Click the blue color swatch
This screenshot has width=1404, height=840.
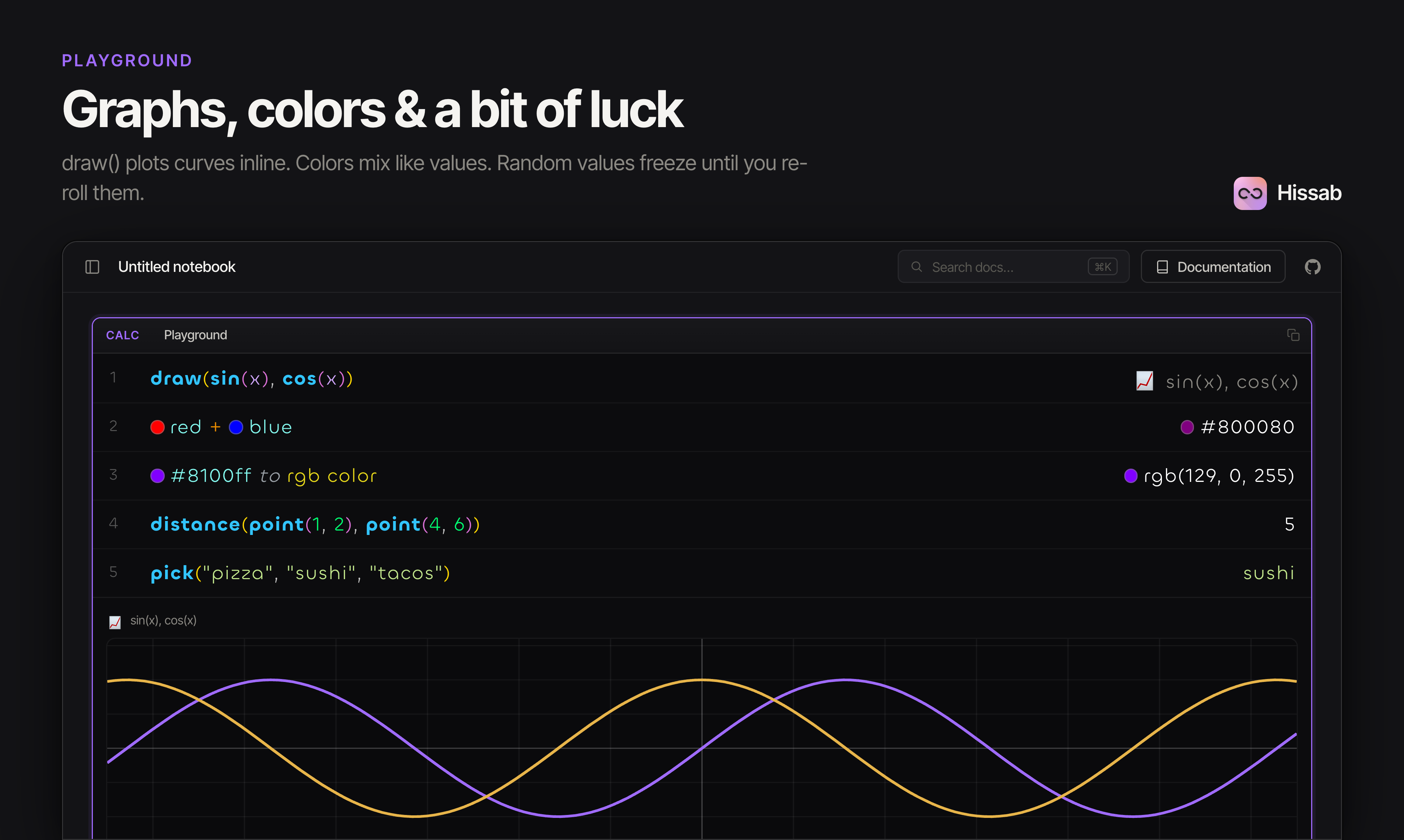pyautogui.click(x=236, y=427)
